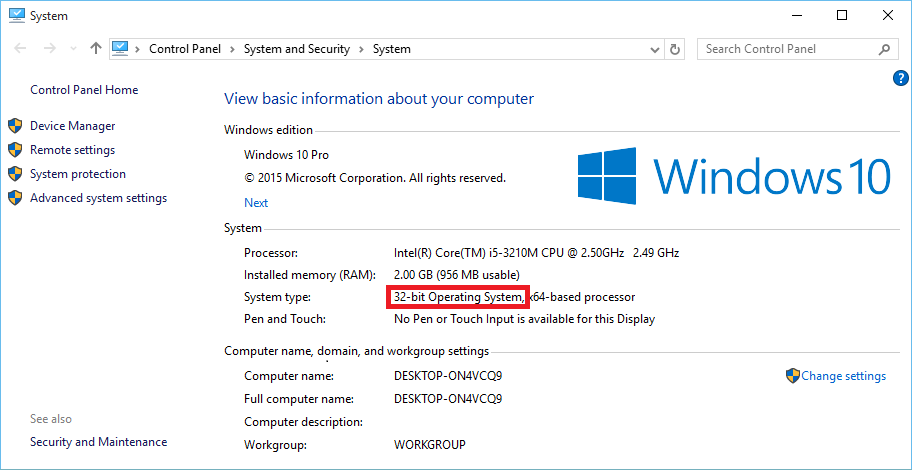Open Security and Maintenance link
Screen dimensions: 912x470
(x=98, y=442)
